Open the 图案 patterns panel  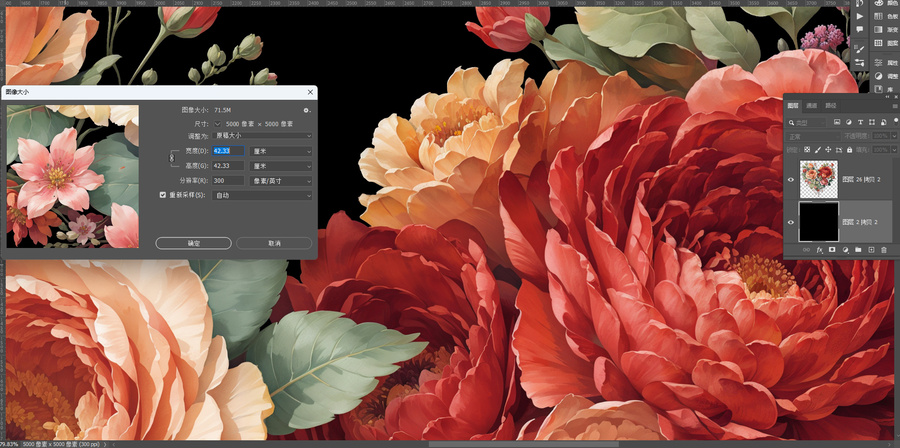(x=886, y=43)
